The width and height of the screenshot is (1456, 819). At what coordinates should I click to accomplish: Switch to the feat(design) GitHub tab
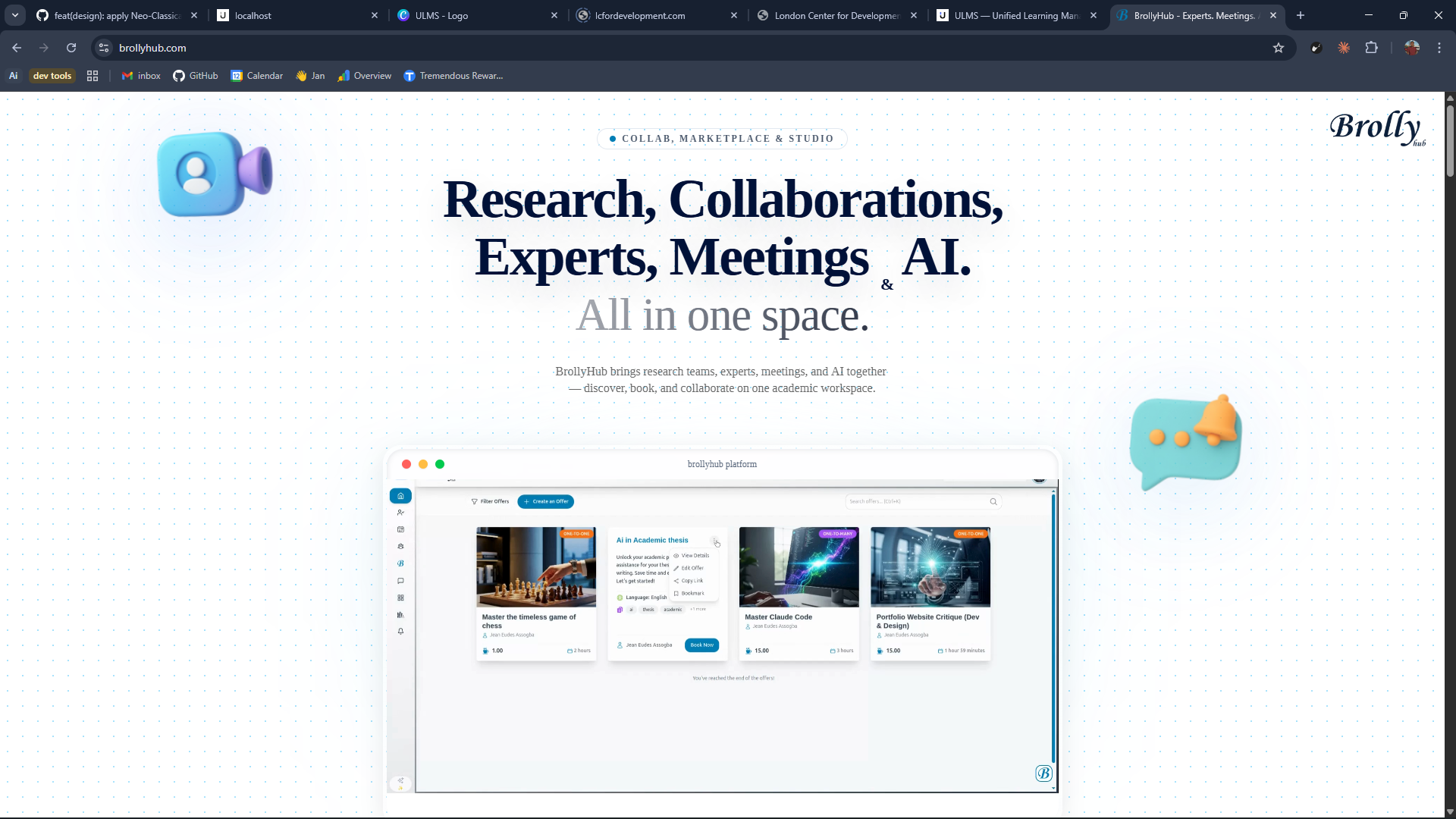[x=118, y=15]
